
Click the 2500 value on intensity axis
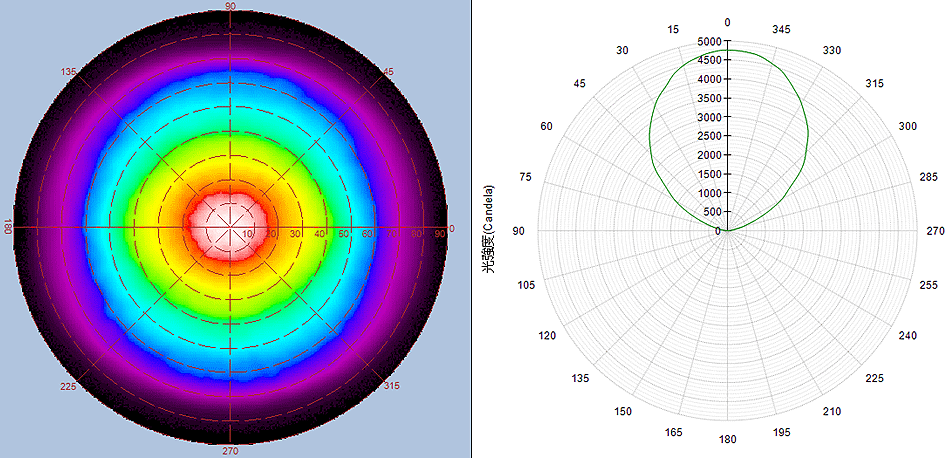click(709, 136)
